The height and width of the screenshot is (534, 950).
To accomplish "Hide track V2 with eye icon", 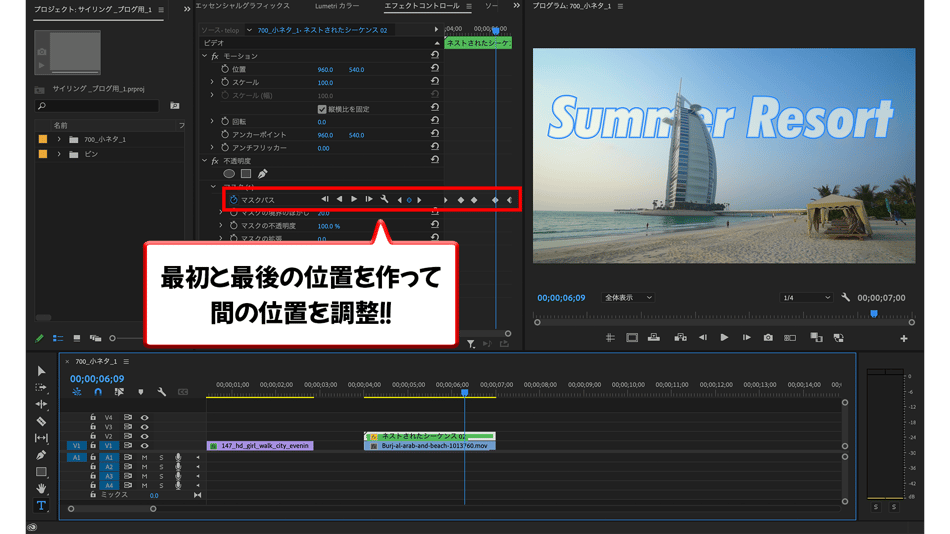I will tap(144, 436).
